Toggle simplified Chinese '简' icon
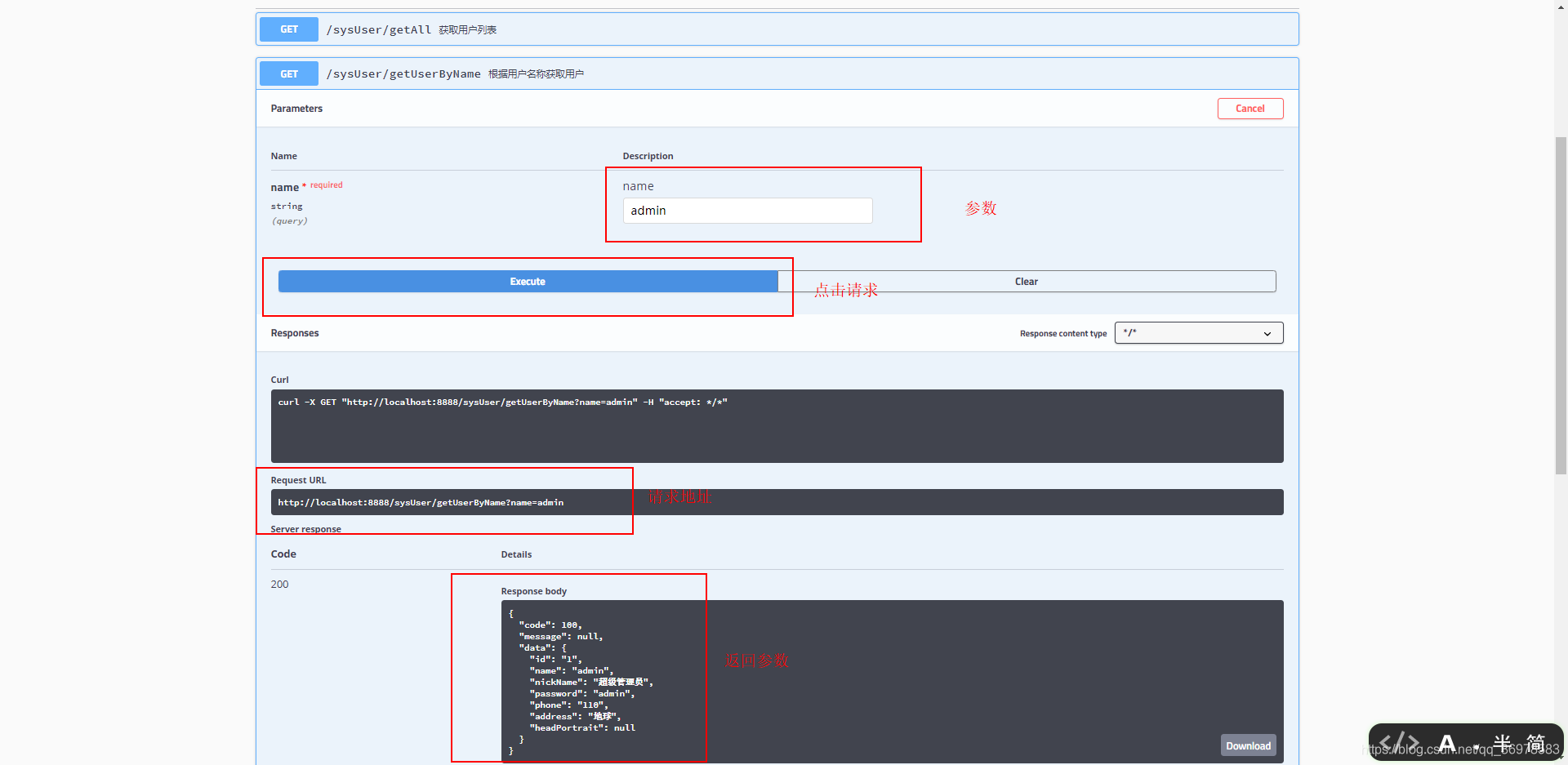The width and height of the screenshot is (1568, 765). [x=1536, y=743]
